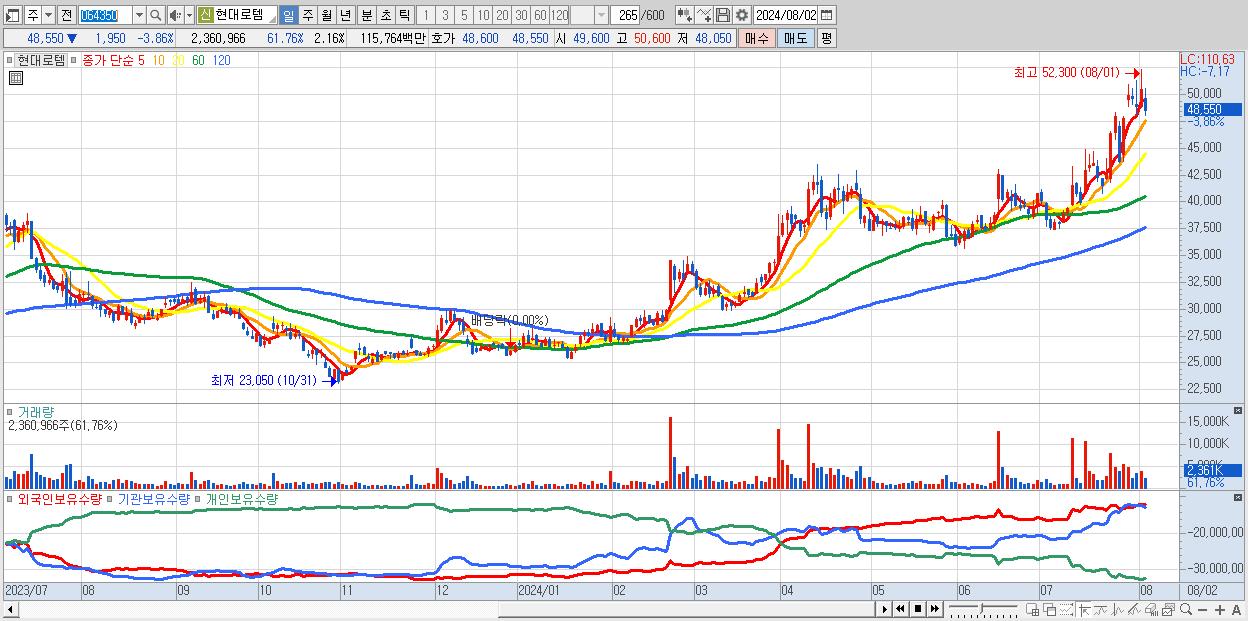Select the 틱 (tick) period toggle
The height and width of the screenshot is (621, 1248).
404,15
